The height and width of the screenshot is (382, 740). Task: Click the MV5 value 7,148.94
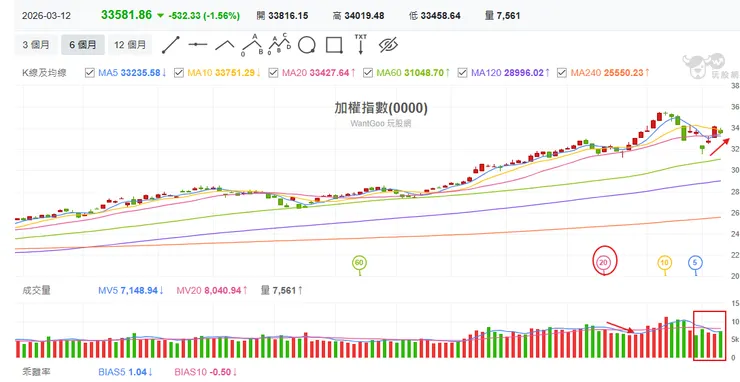(x=139, y=290)
